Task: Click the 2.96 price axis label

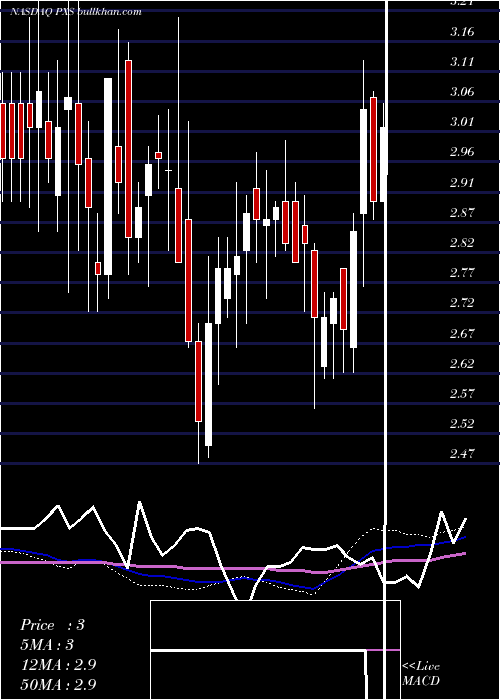Action: point(462,153)
